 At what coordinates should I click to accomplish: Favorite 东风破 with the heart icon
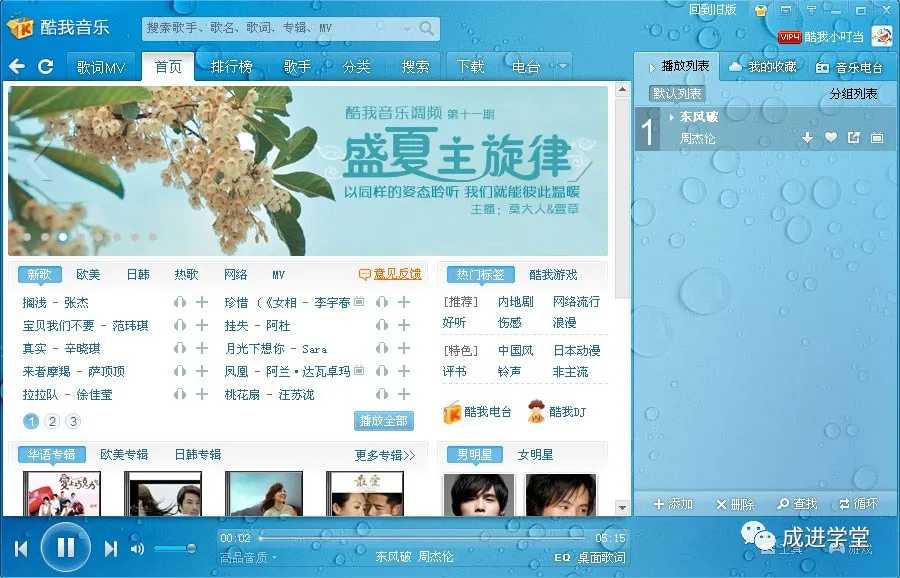[x=831, y=137]
